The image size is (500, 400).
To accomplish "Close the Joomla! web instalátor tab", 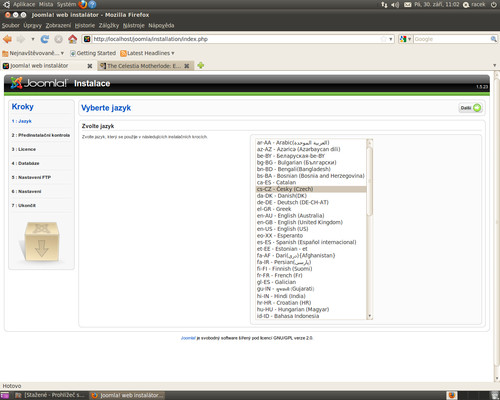I will pyautogui.click(x=90, y=66).
